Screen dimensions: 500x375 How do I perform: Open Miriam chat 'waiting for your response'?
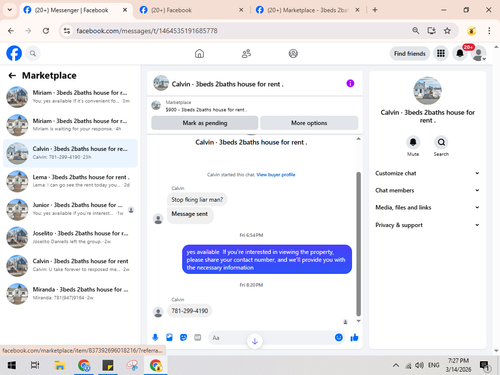70,125
